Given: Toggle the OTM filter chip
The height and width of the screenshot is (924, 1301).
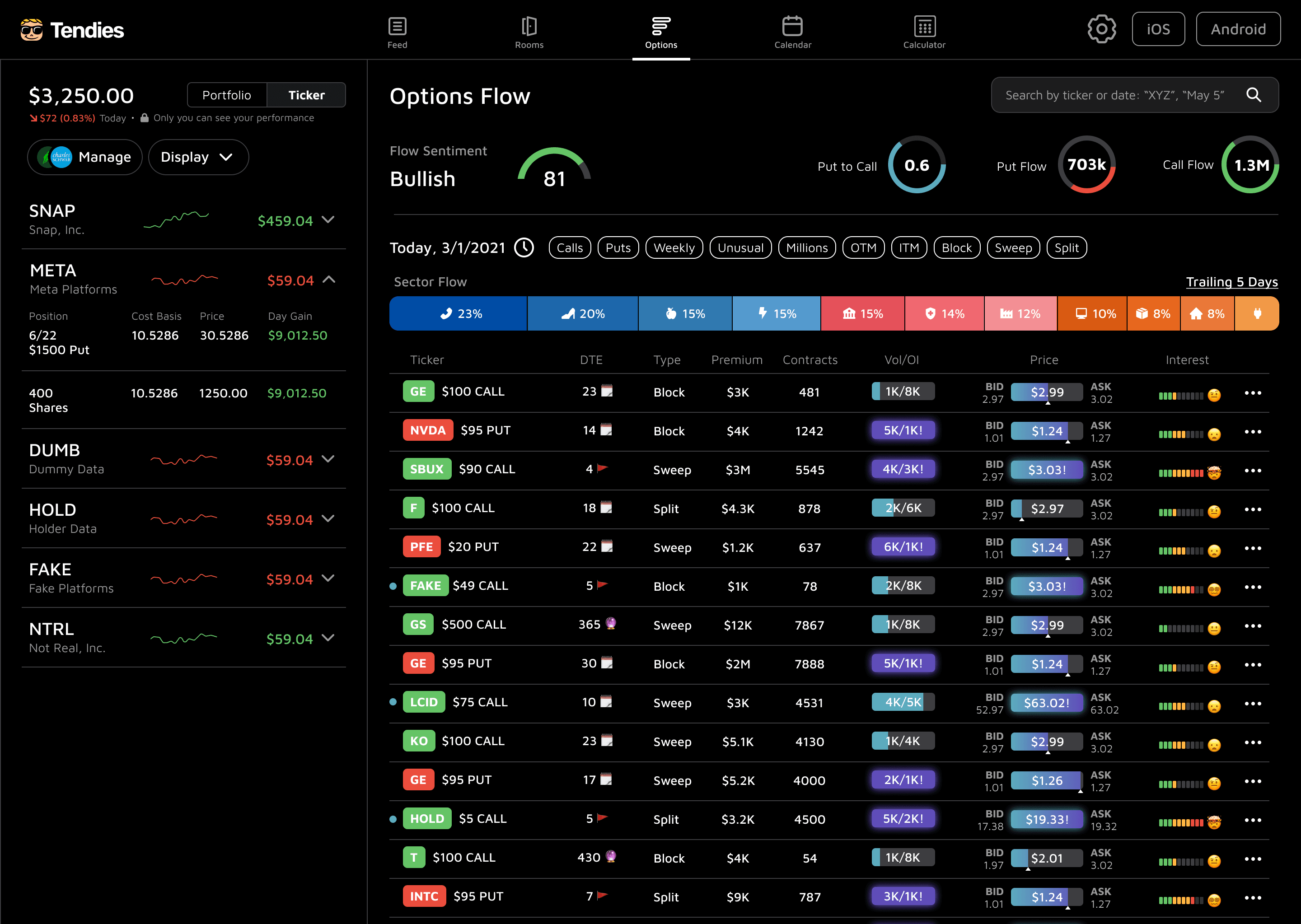Looking at the screenshot, I should click(x=863, y=247).
